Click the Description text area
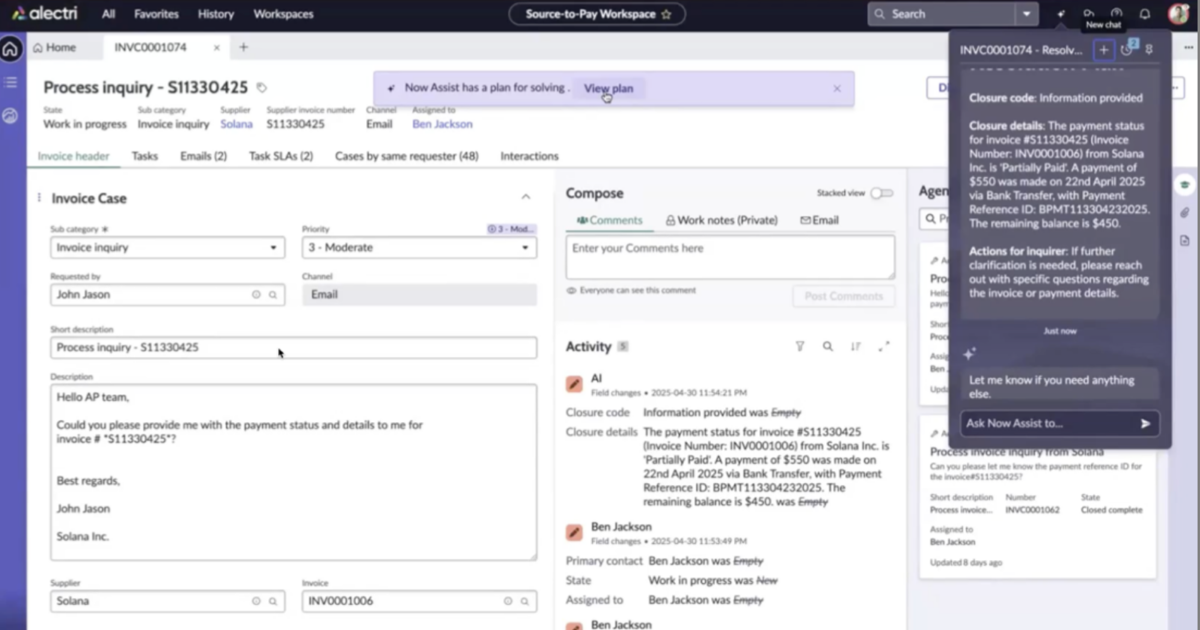Viewport: 1200px width, 630px height. click(293, 473)
